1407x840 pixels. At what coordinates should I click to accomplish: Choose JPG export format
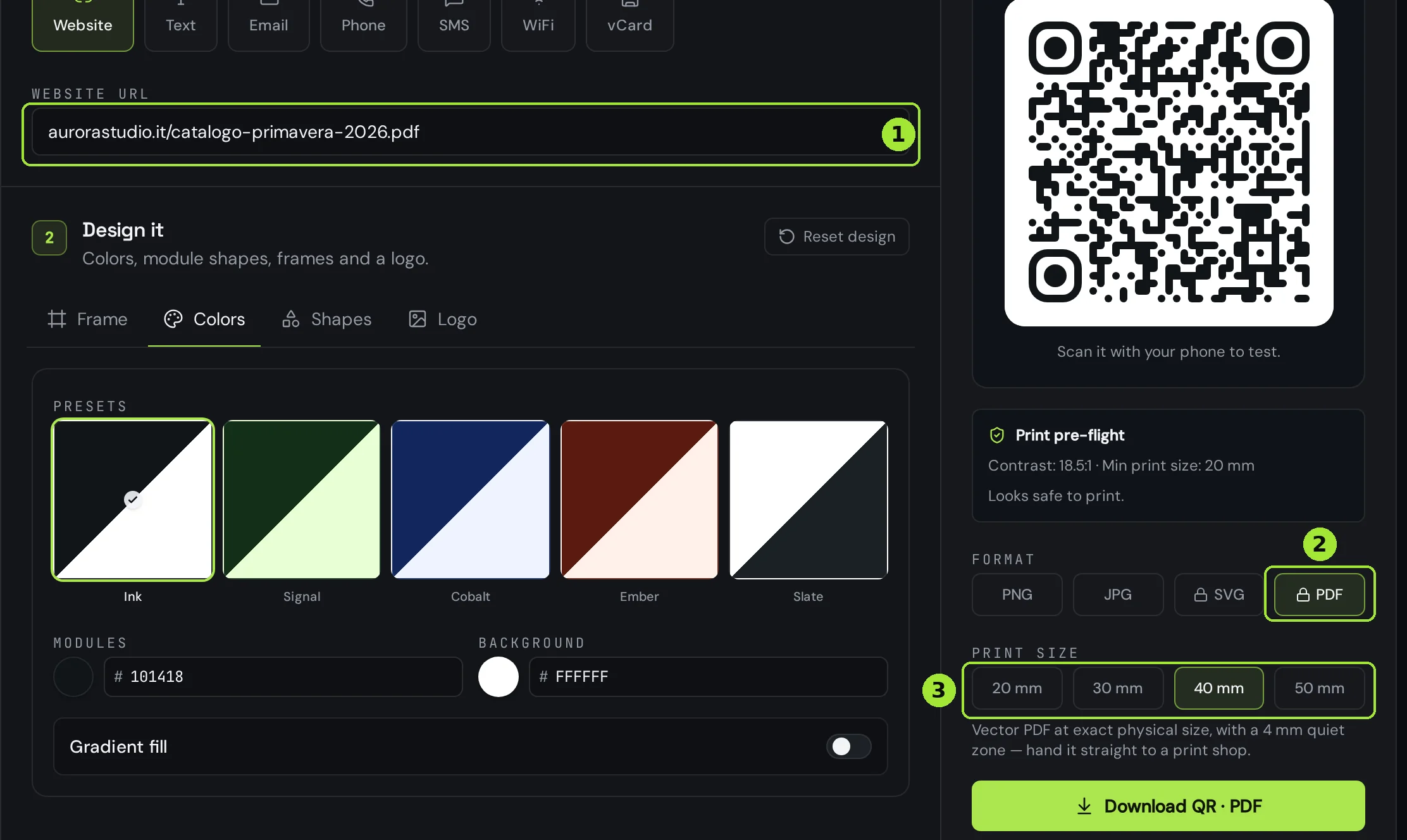pos(1118,595)
